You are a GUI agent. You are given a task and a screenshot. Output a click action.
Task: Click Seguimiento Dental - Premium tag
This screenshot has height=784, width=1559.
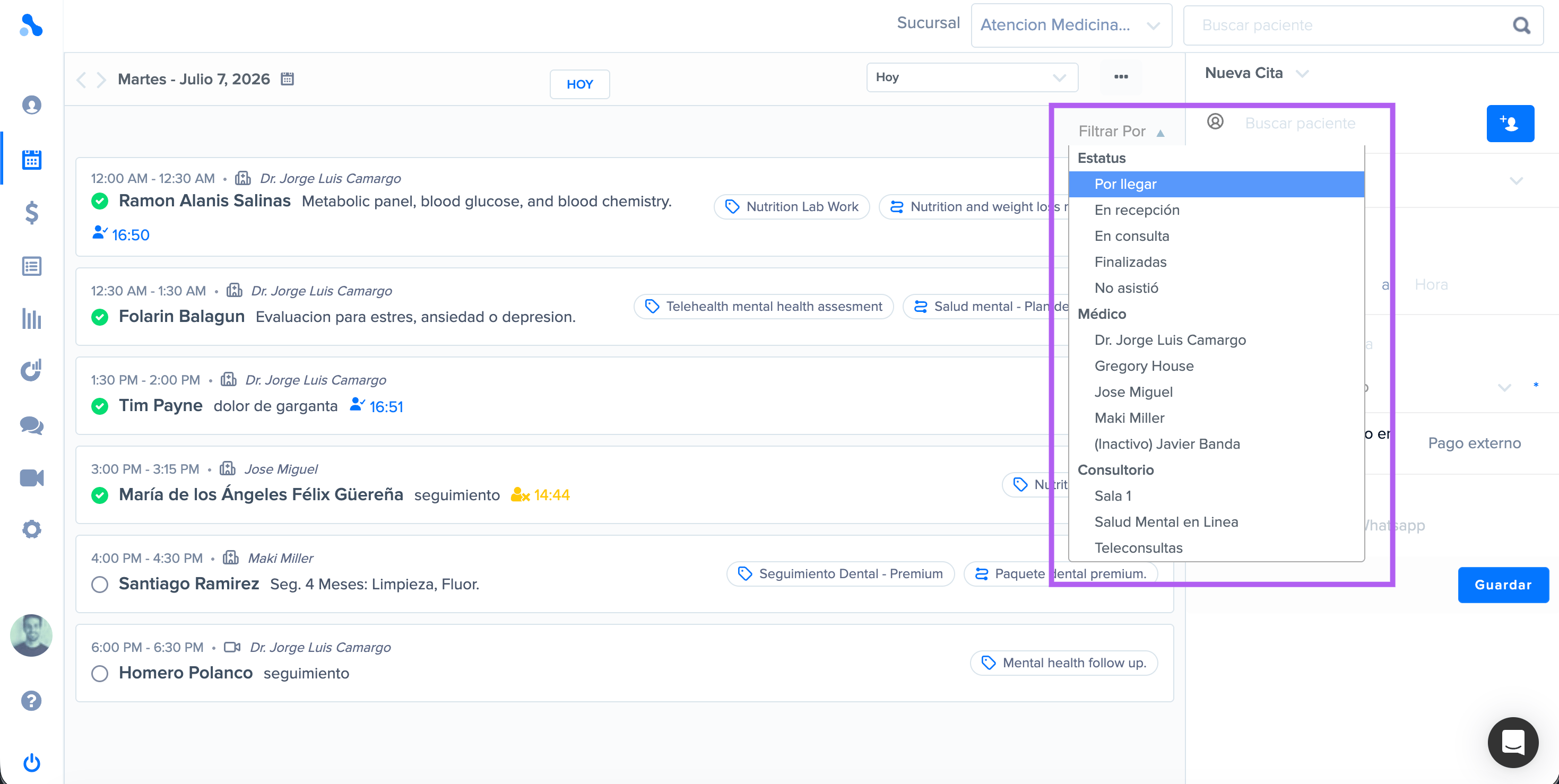click(x=841, y=574)
